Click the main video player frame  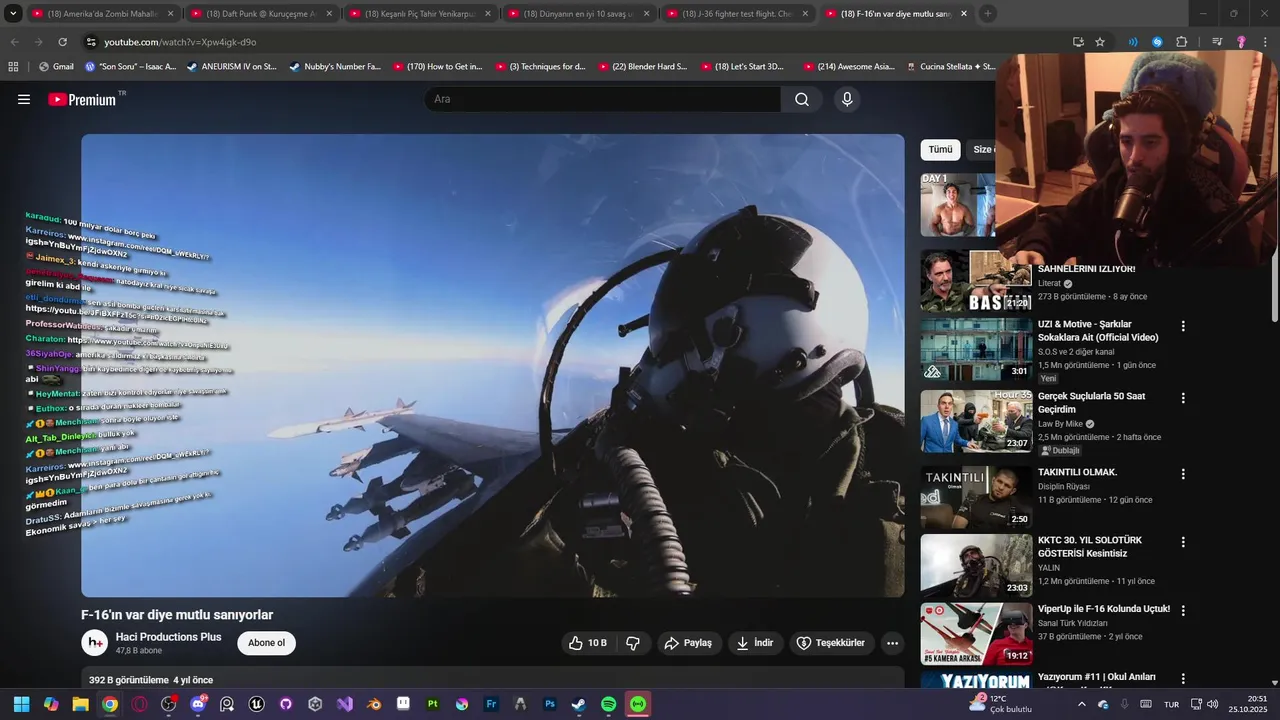coord(493,366)
